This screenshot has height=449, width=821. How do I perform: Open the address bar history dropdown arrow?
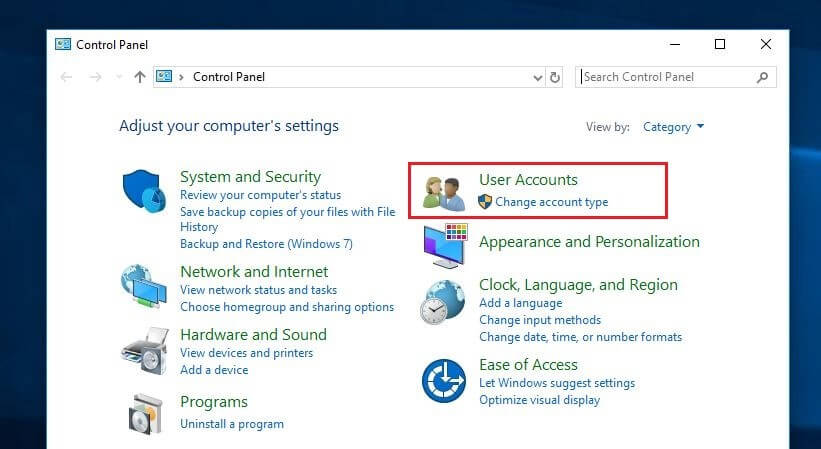[537, 77]
